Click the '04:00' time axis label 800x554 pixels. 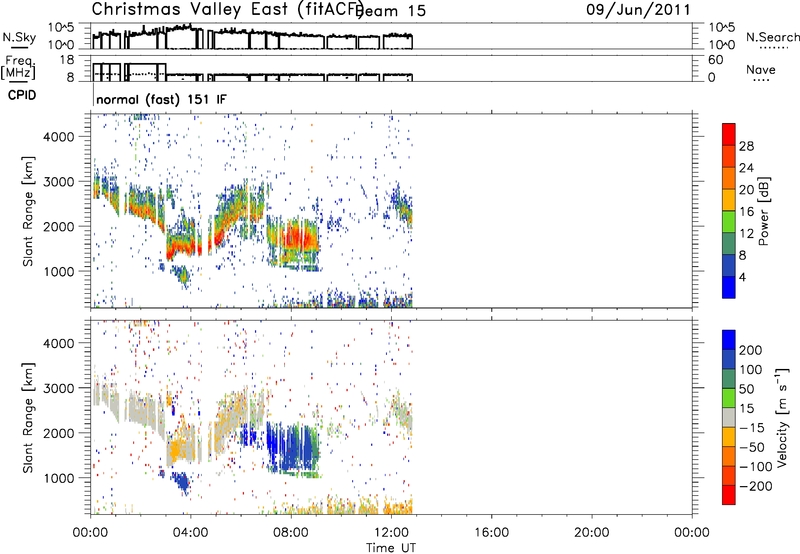click(x=190, y=533)
